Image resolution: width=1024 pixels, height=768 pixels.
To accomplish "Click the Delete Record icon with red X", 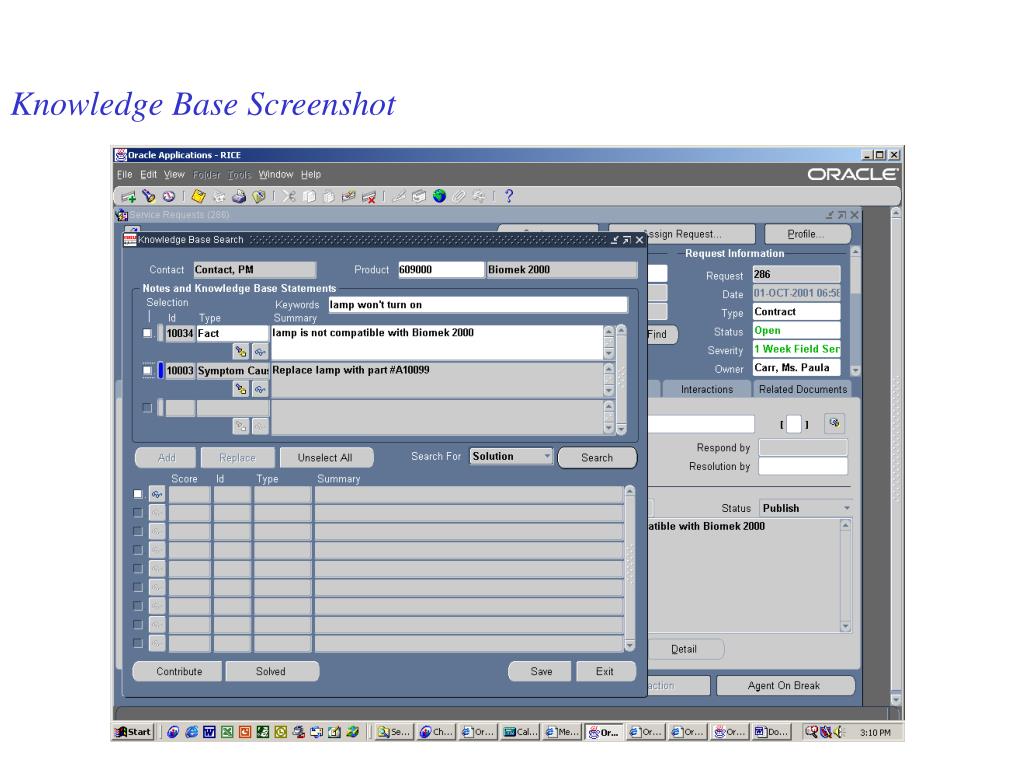I will (369, 197).
